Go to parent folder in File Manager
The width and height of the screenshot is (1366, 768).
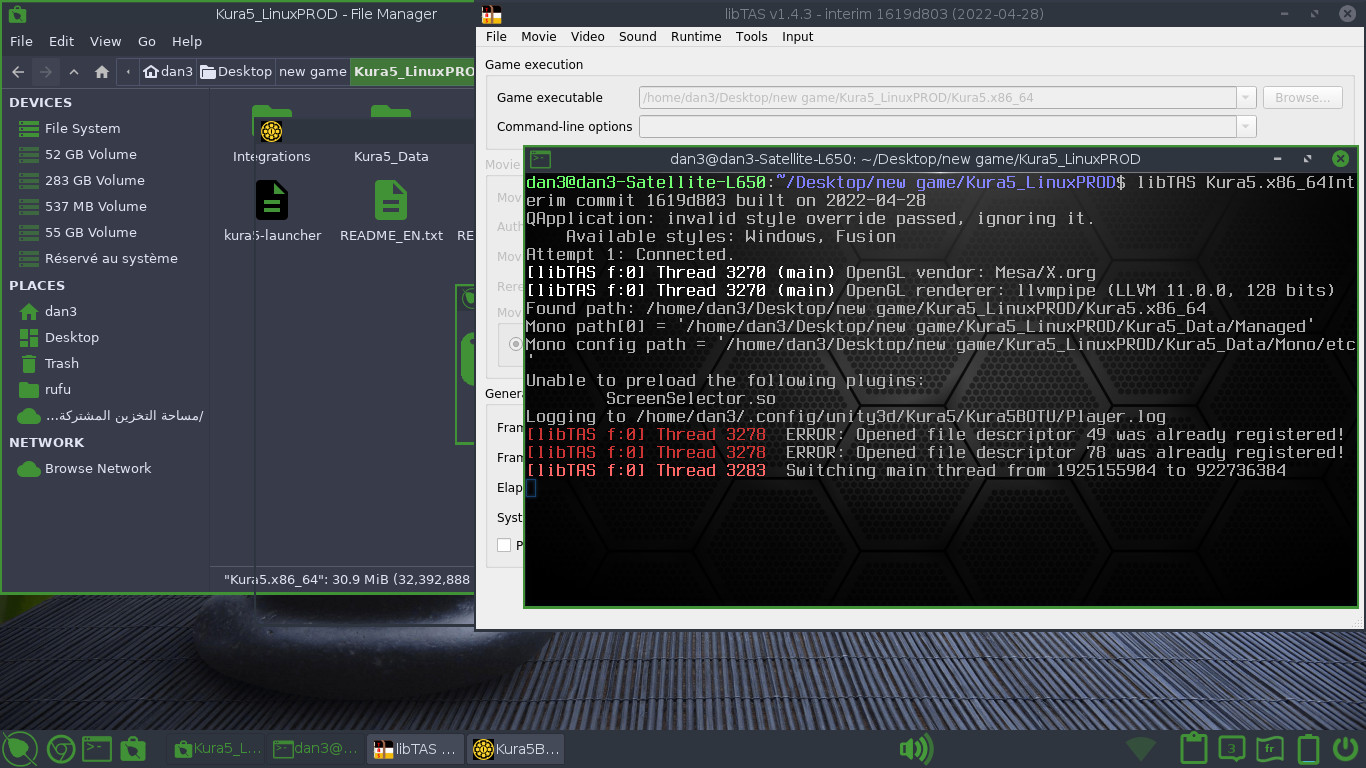click(74, 72)
